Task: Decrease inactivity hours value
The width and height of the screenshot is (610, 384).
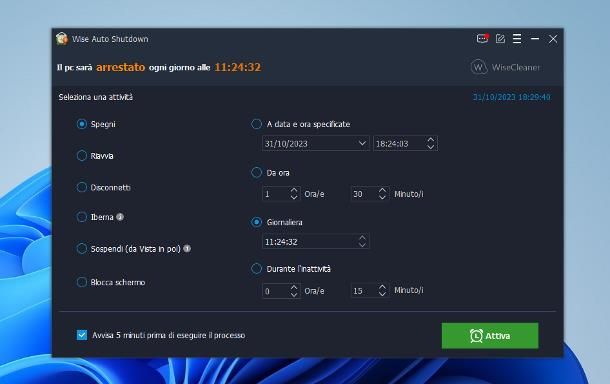Action: 294,295
